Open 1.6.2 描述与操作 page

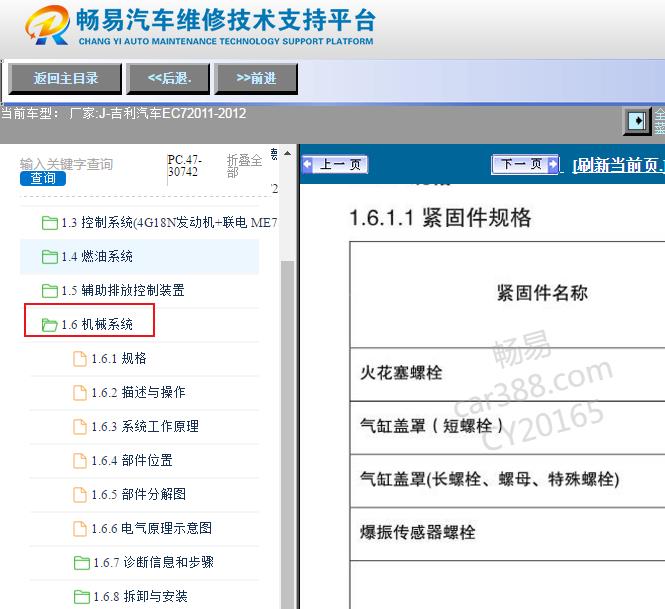pos(138,392)
